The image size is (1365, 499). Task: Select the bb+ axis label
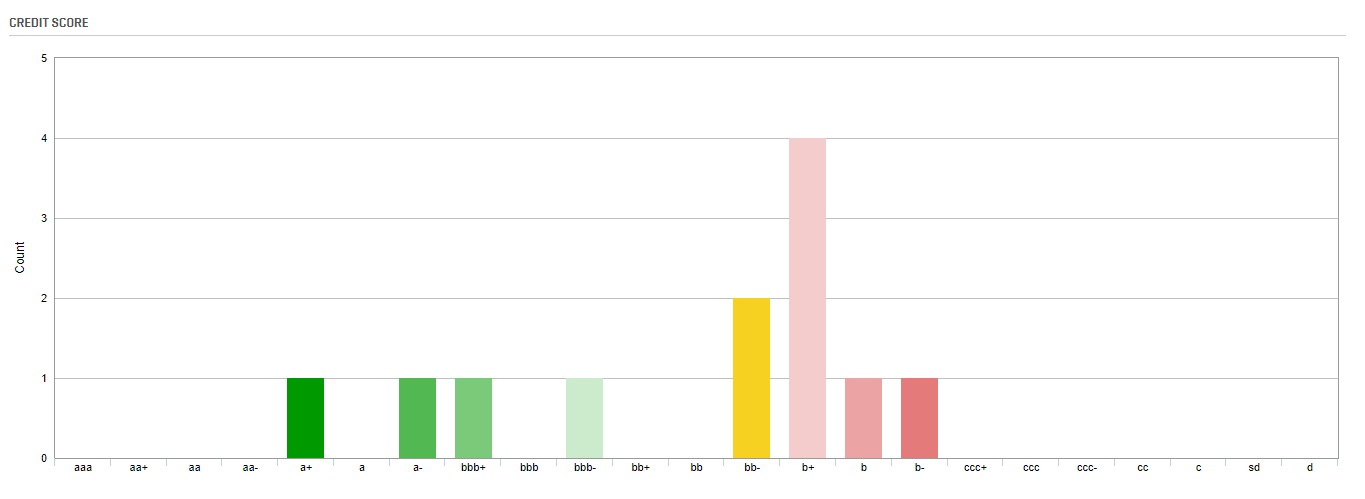pos(640,467)
